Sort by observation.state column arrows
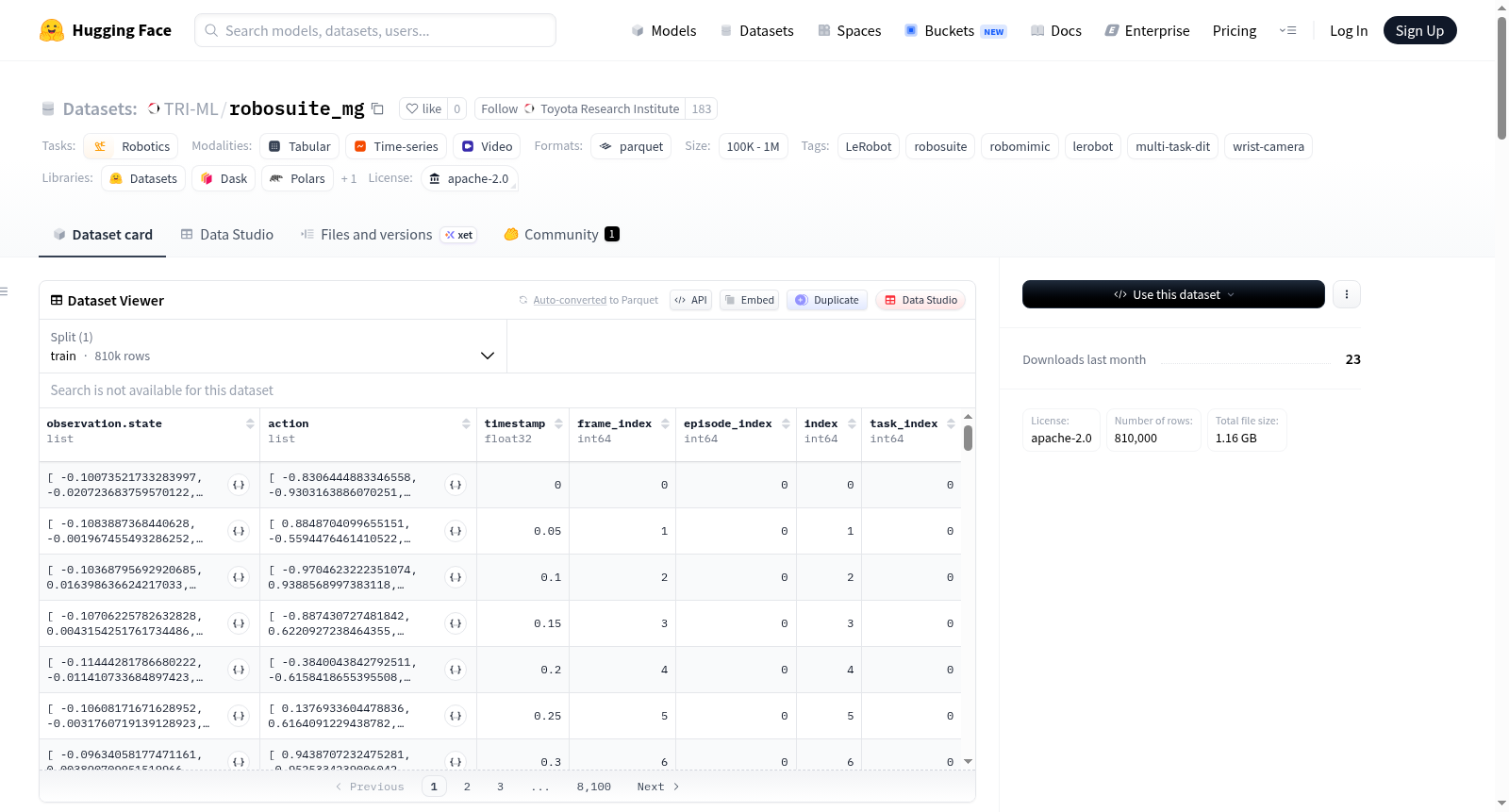1509x812 pixels. (x=250, y=423)
